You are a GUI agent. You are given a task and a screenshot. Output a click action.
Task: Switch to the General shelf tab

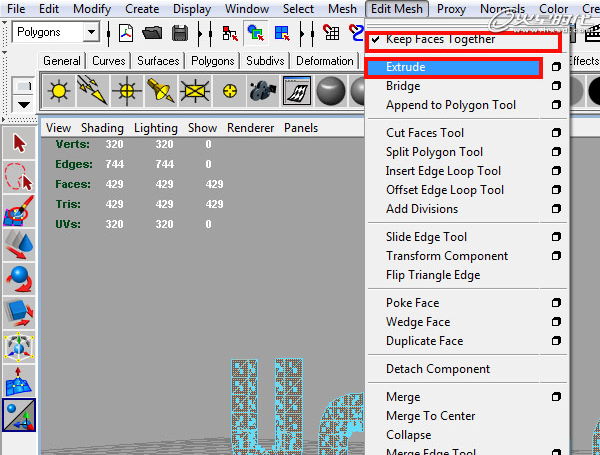coord(62,61)
